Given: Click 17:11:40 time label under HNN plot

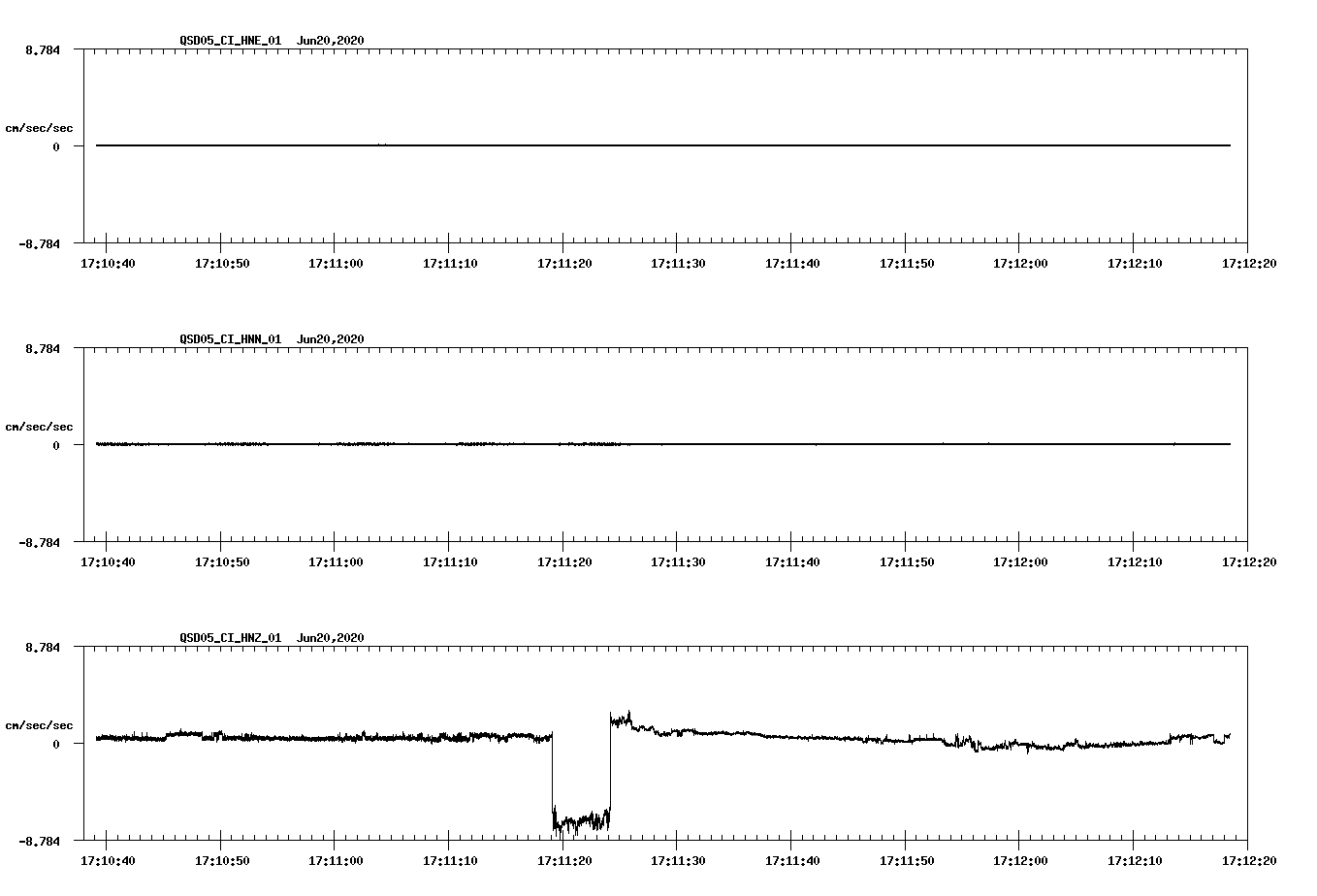Looking at the screenshot, I should pos(792,561).
